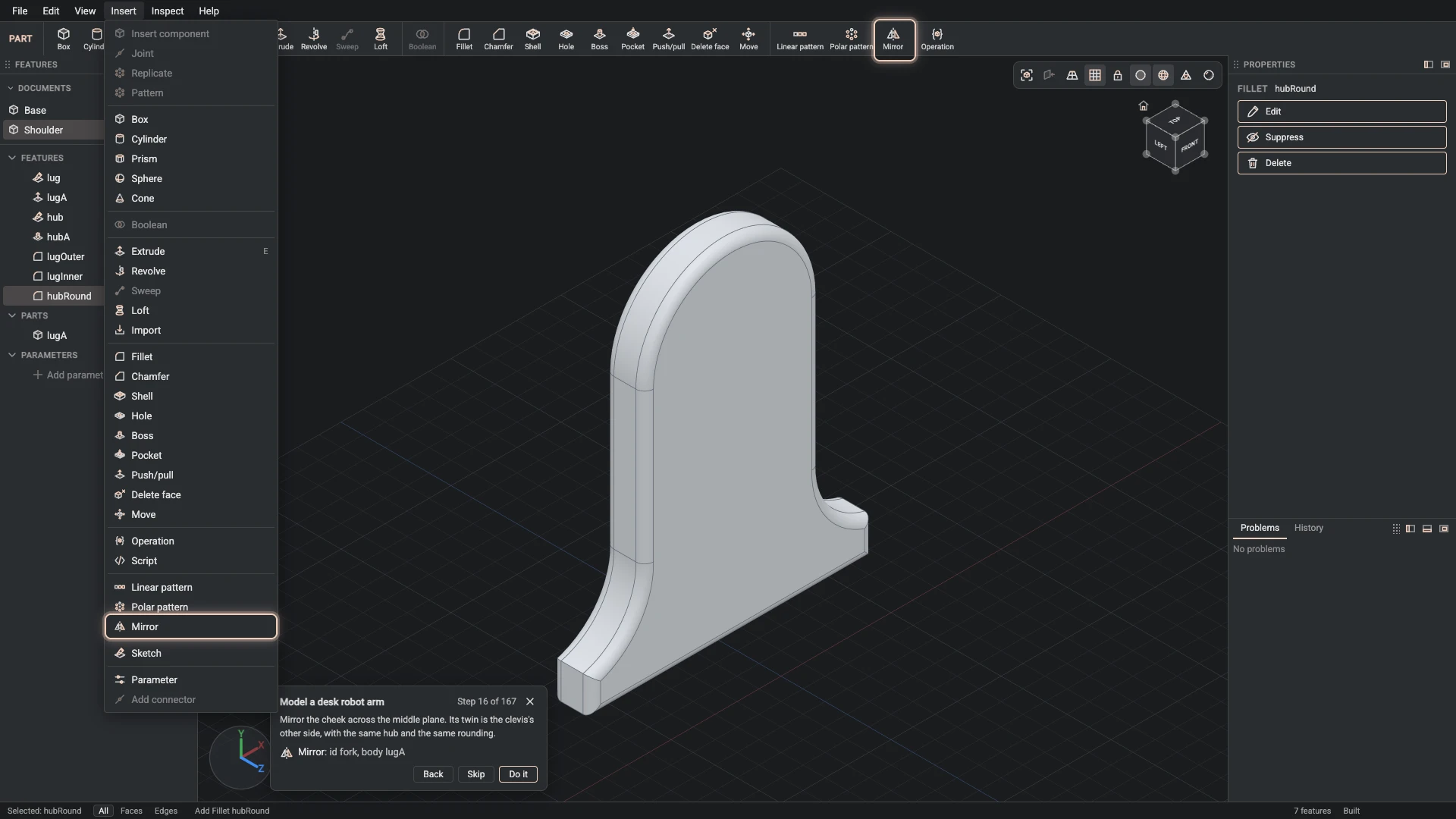Click the TOP face of the view cube

(x=1175, y=121)
